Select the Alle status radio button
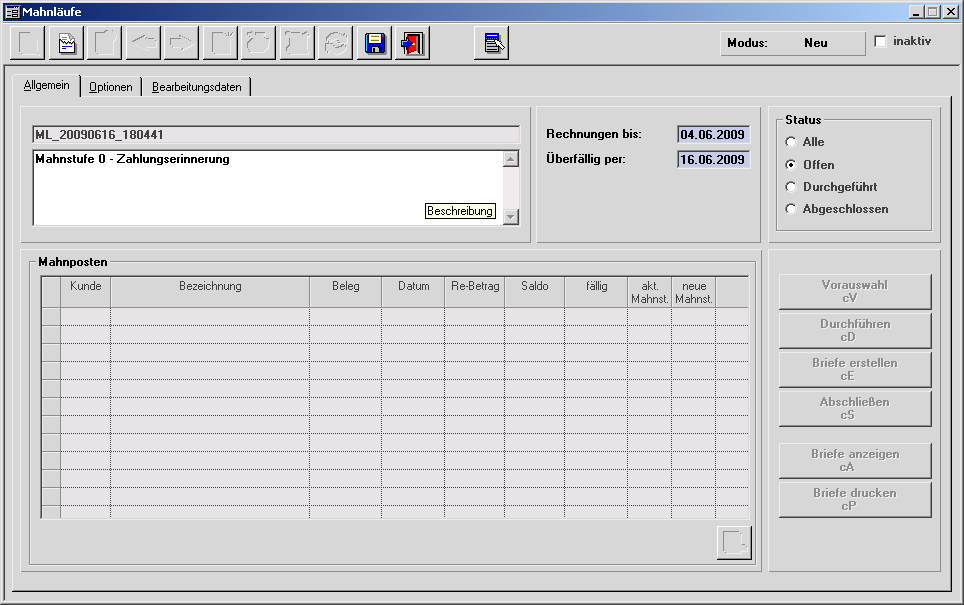 tap(792, 142)
